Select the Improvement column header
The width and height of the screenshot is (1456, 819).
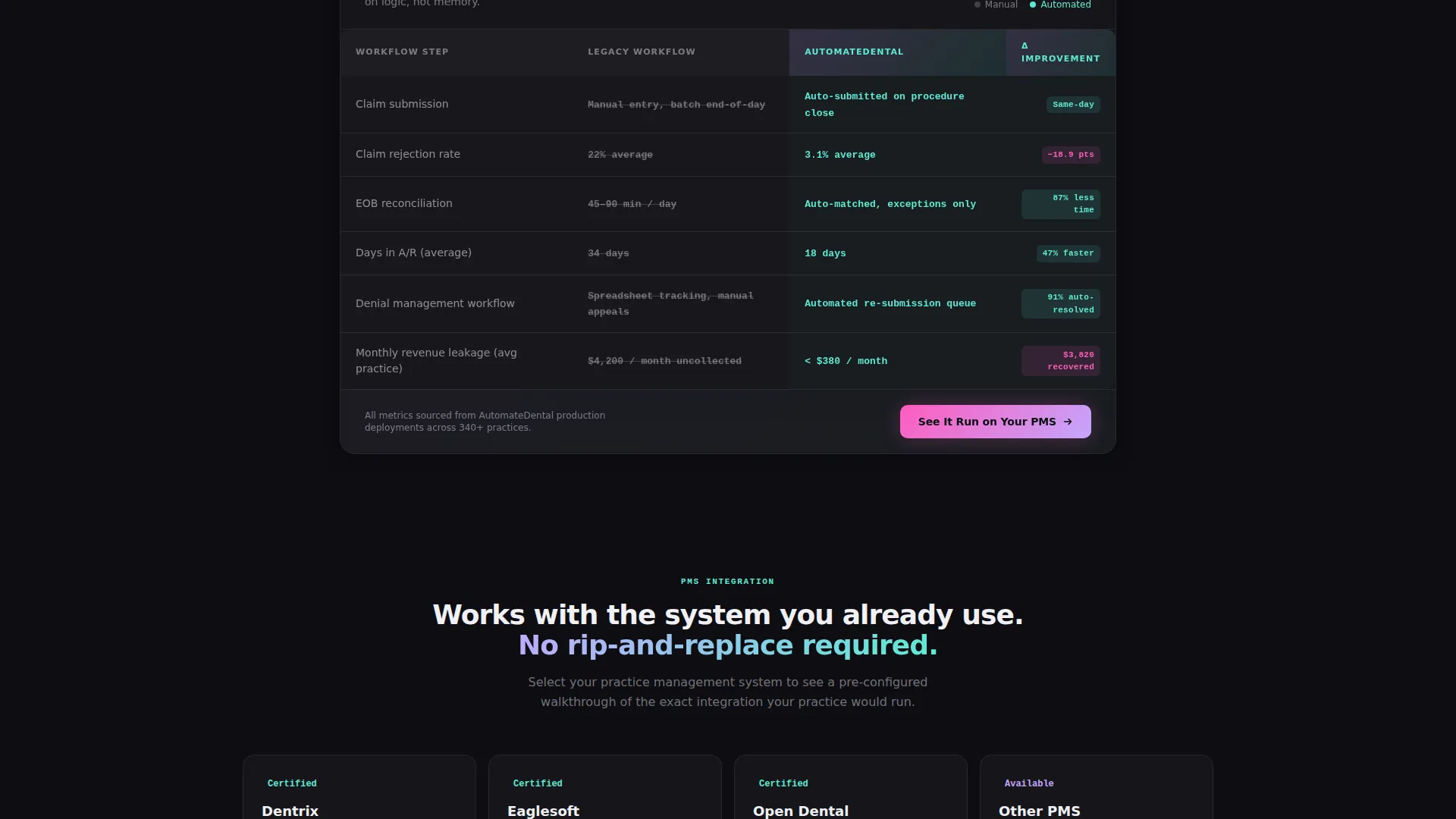coord(1060,52)
